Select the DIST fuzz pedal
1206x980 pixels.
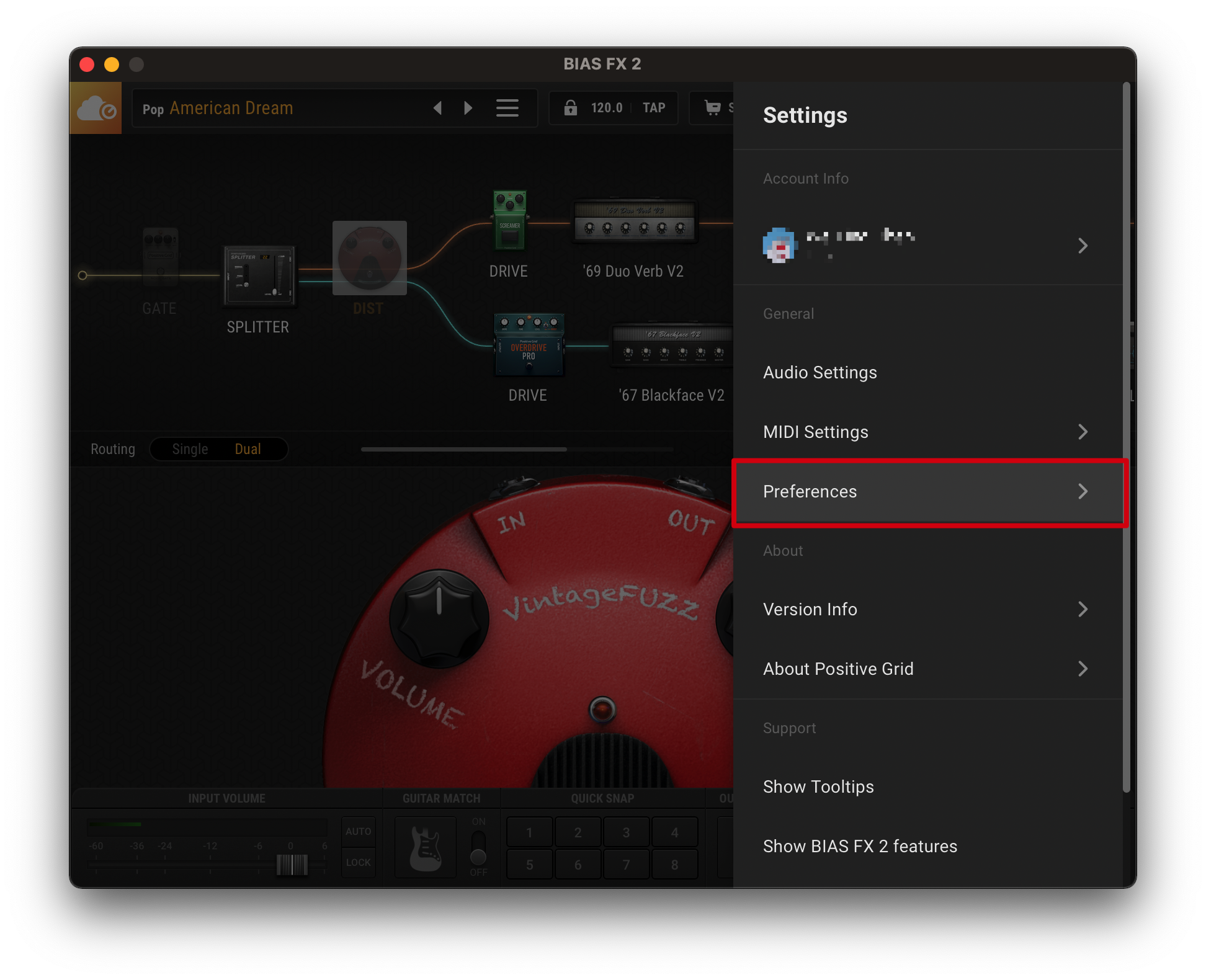(x=370, y=258)
